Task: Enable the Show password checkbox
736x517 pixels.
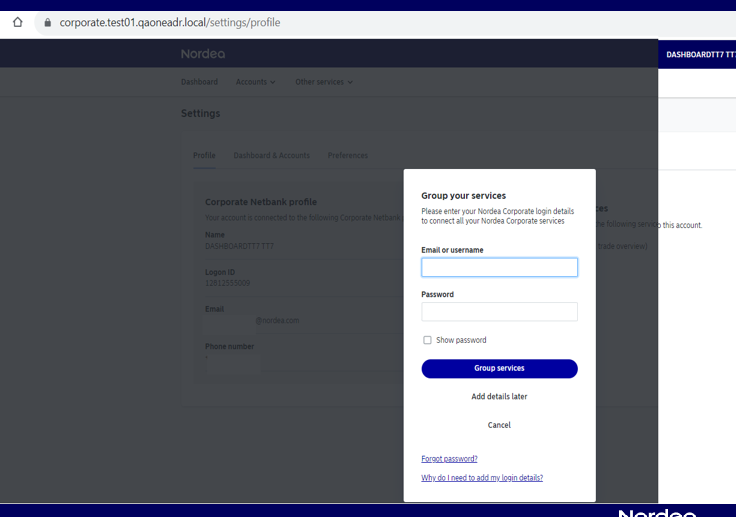Action: [427, 340]
